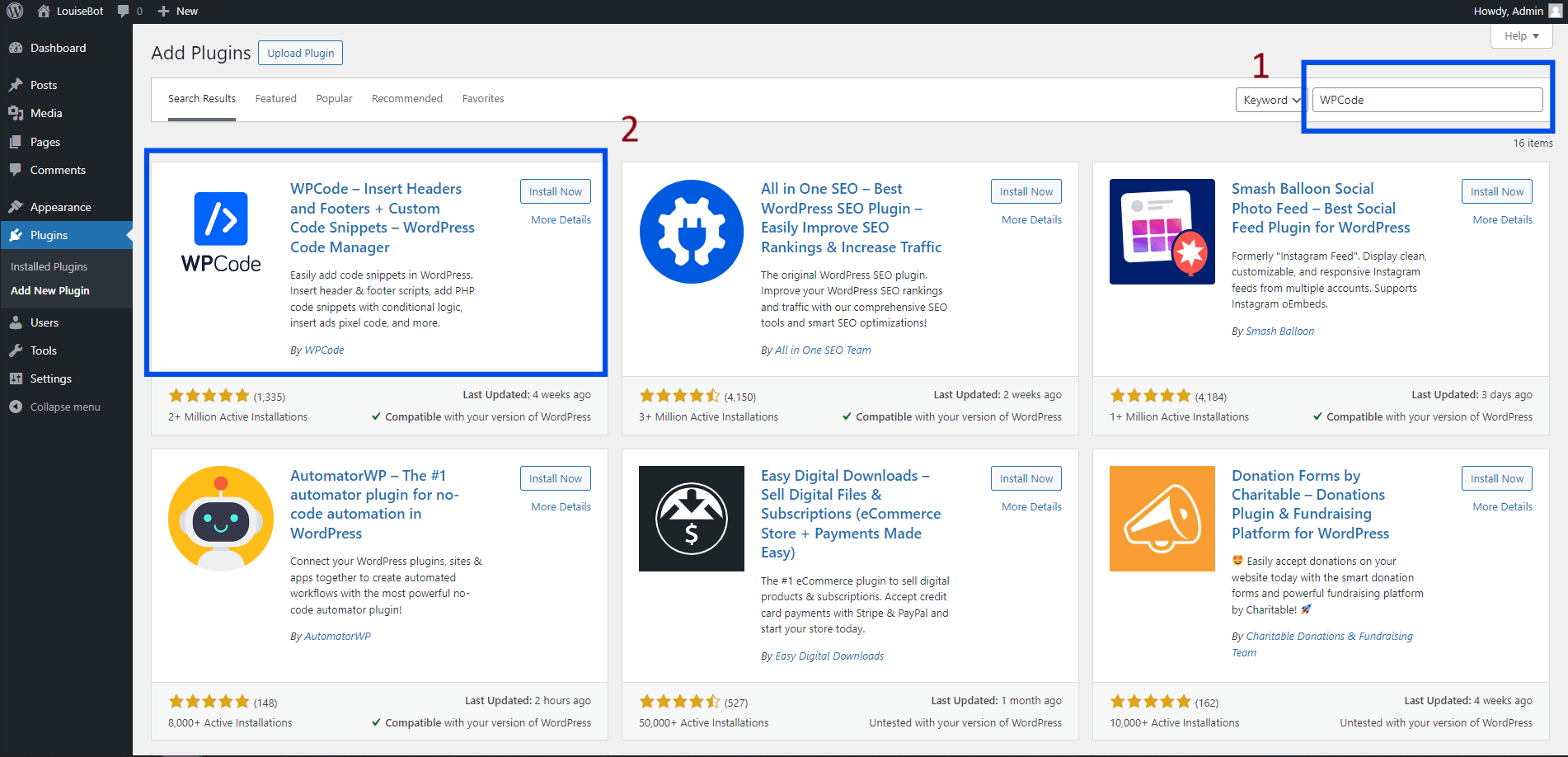The image size is (1568, 757).
Task: View More Details for Easy Digital Downloads
Action: (x=1031, y=507)
